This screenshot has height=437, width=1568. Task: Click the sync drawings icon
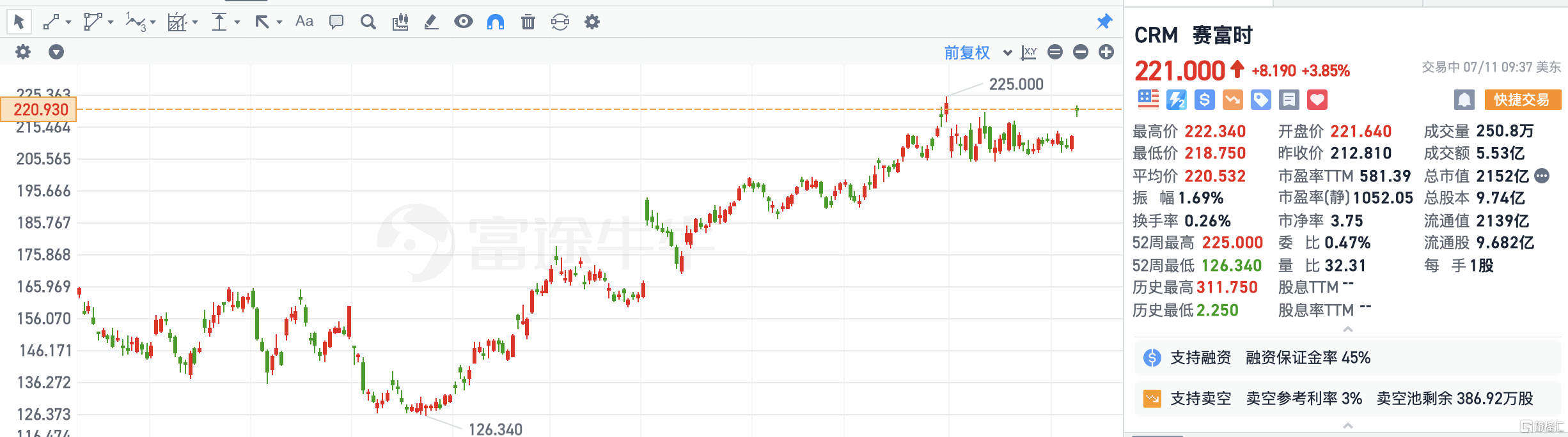click(x=560, y=22)
